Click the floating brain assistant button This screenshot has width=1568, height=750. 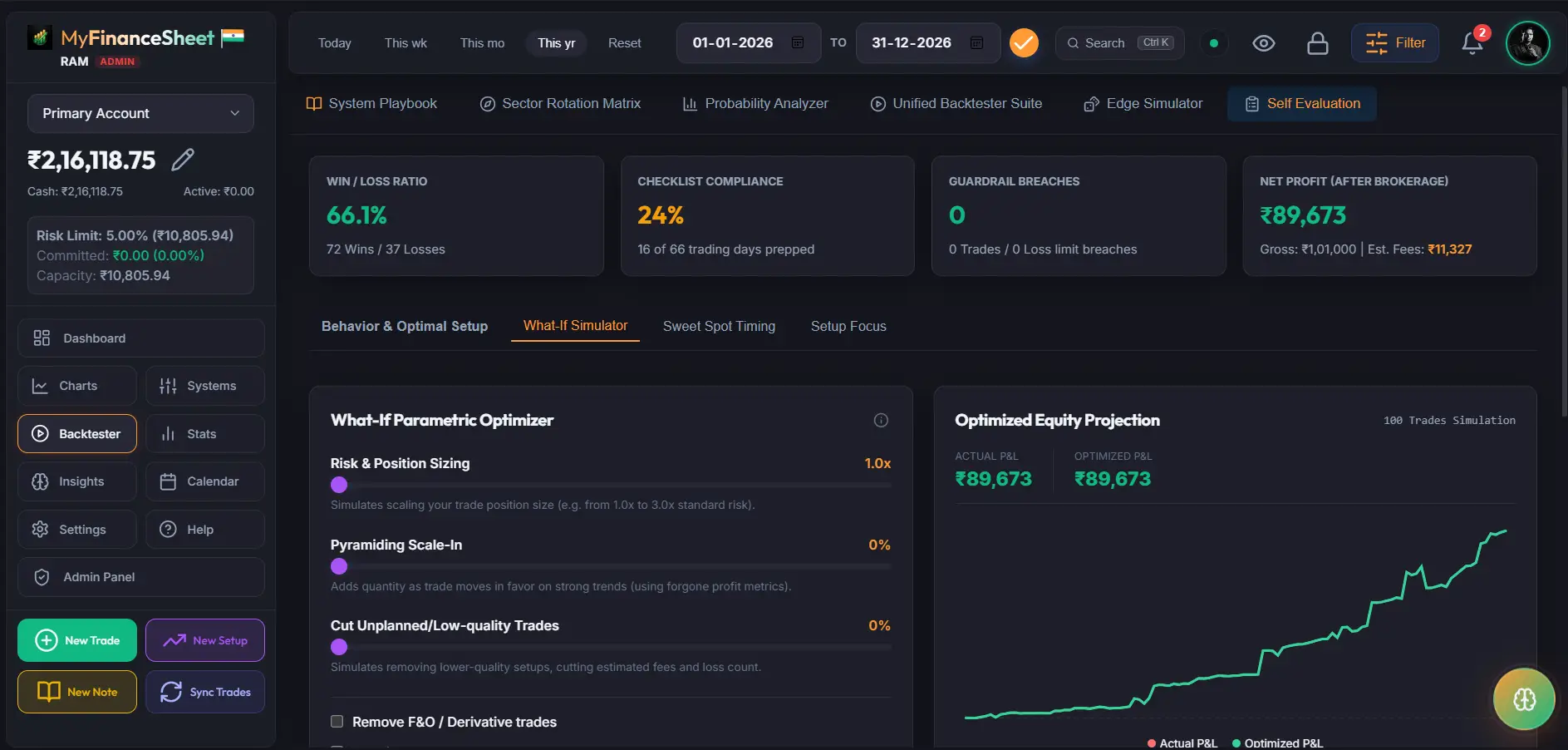point(1524,699)
